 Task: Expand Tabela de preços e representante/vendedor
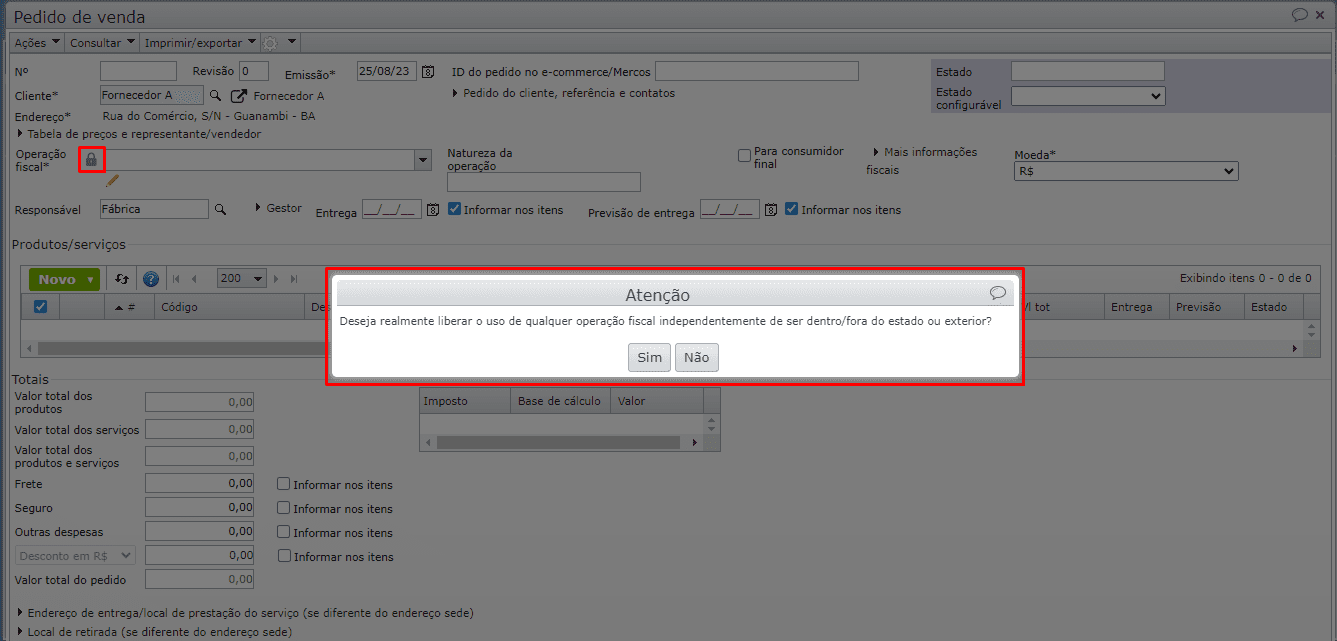[x=138, y=134]
